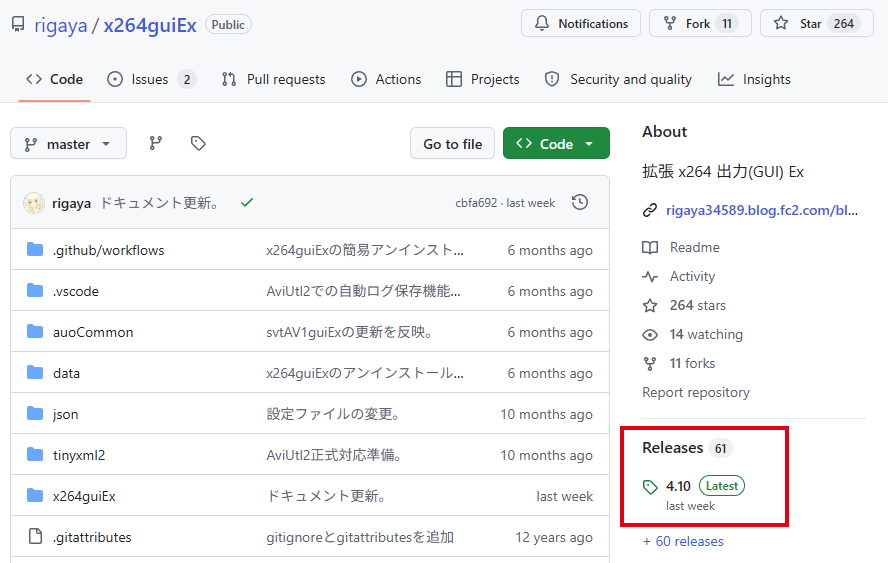The width and height of the screenshot is (888, 563).
Task: View branches via the branch icon
Action: (x=156, y=143)
